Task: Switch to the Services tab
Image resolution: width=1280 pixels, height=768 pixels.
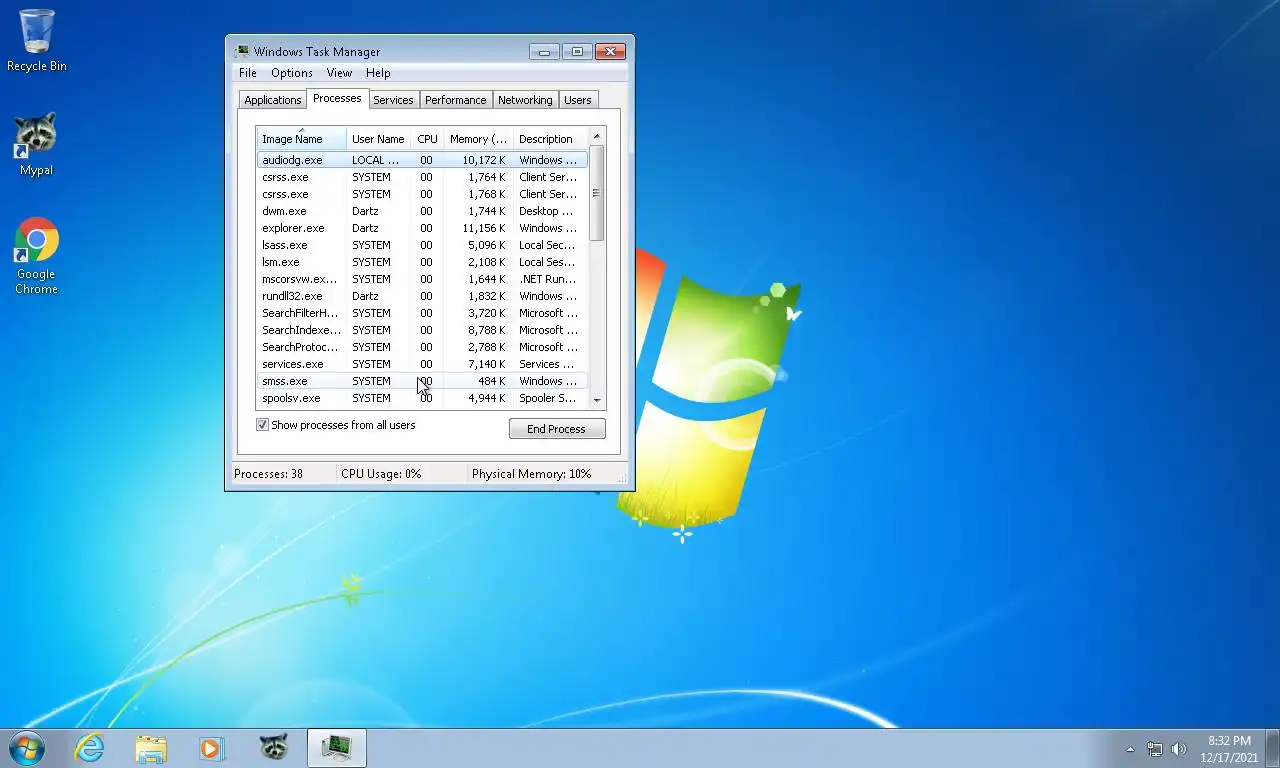Action: pos(393,100)
